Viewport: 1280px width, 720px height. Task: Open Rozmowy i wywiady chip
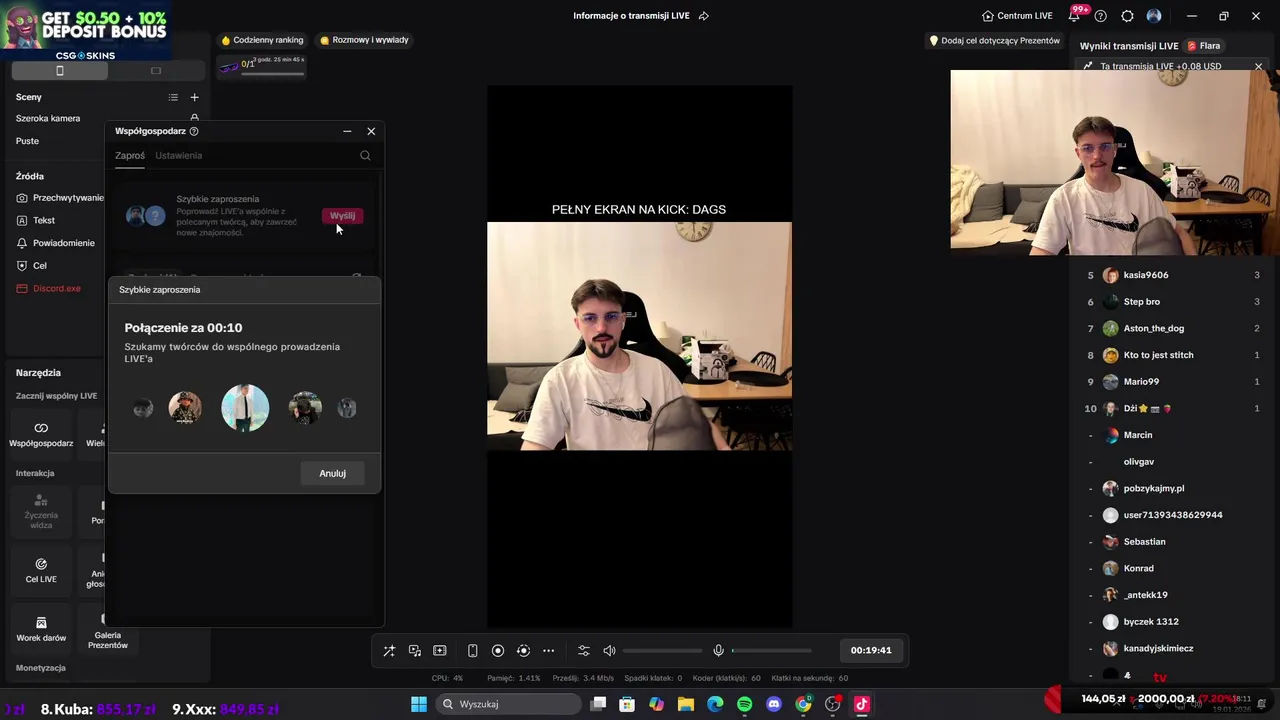point(364,40)
